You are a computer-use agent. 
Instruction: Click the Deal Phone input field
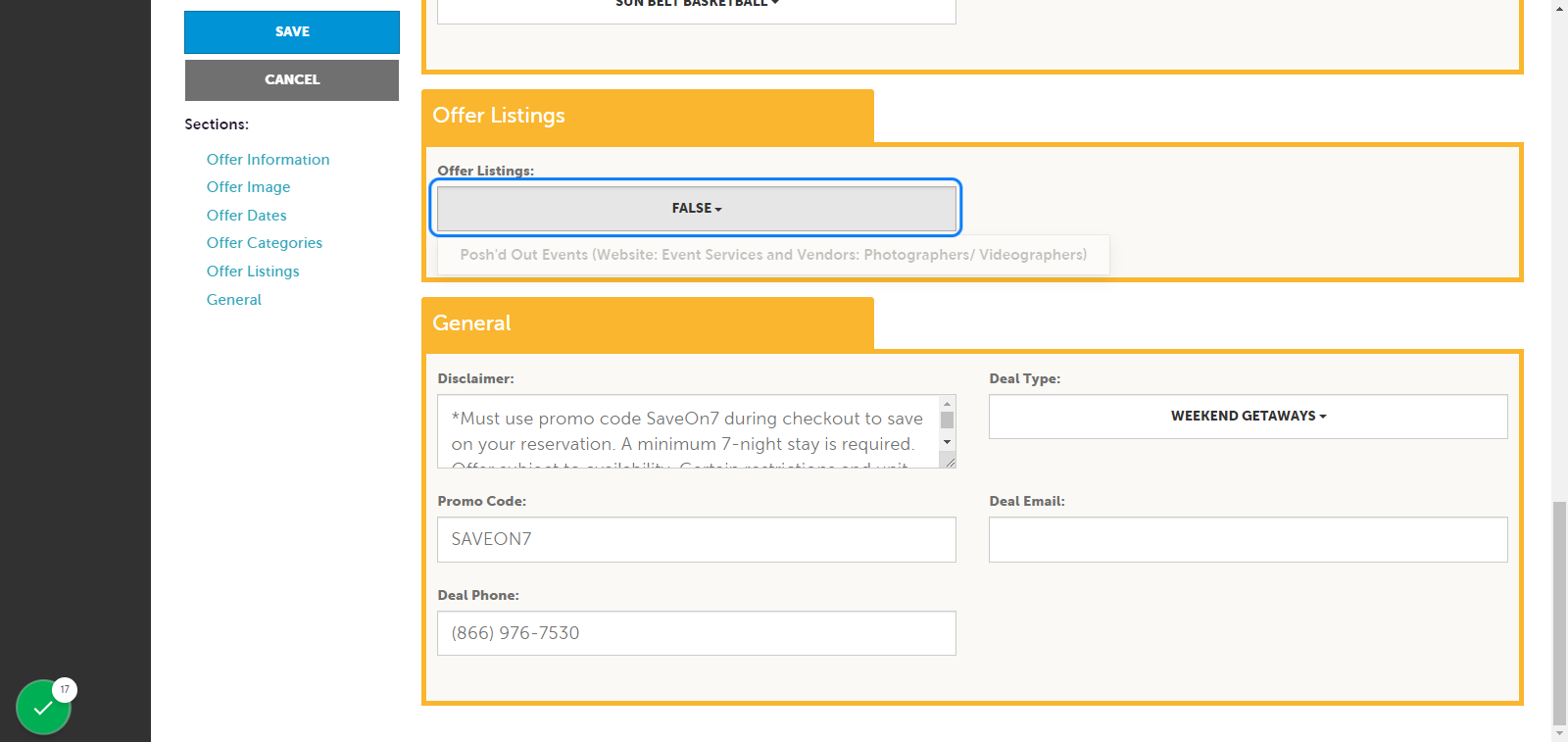click(x=697, y=633)
